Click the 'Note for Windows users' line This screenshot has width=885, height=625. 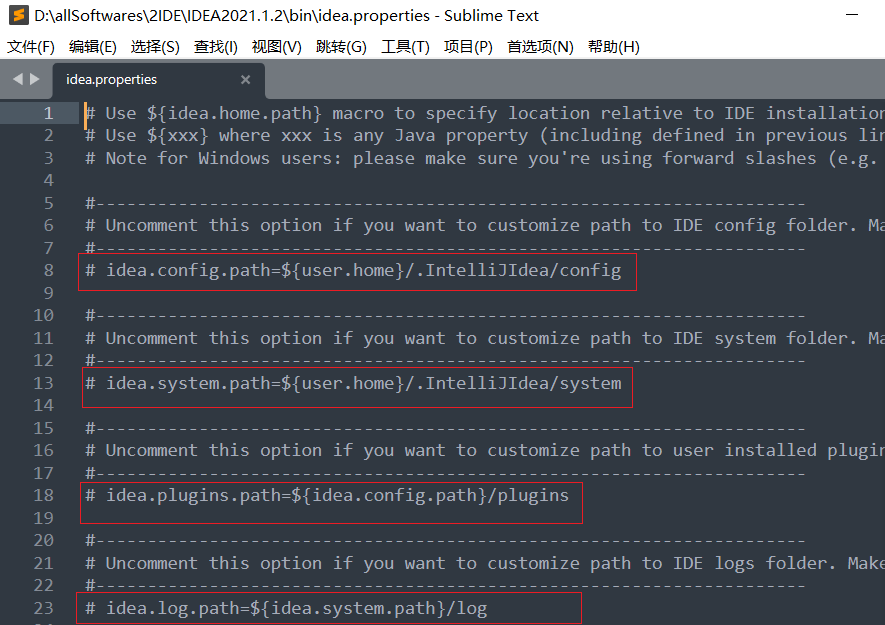point(481,158)
